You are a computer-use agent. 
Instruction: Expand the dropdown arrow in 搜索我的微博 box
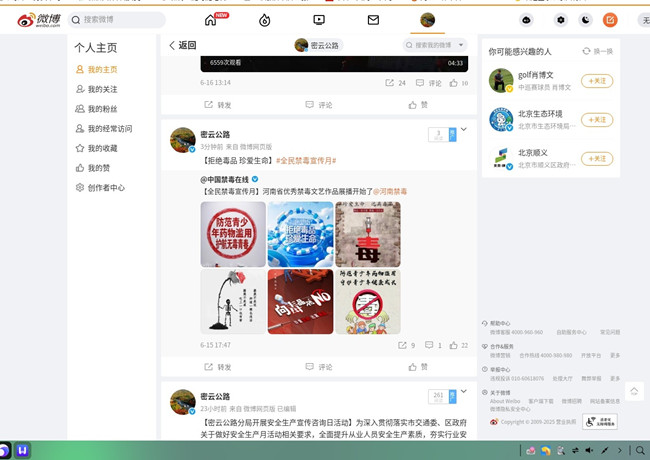pyautogui.click(x=461, y=45)
